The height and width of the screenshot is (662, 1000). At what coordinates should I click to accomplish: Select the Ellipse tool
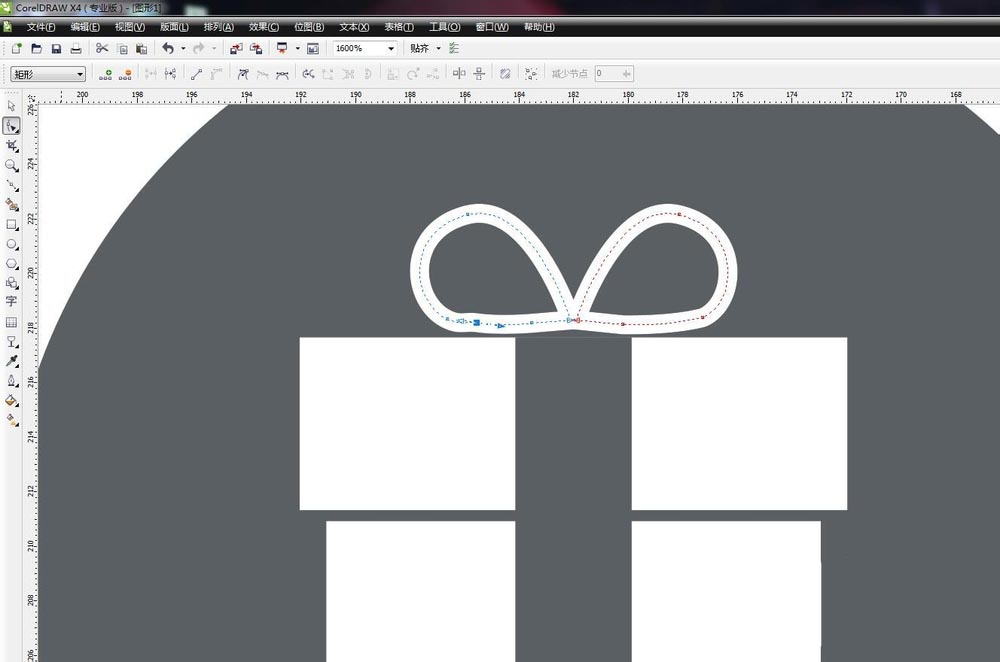coord(11,244)
